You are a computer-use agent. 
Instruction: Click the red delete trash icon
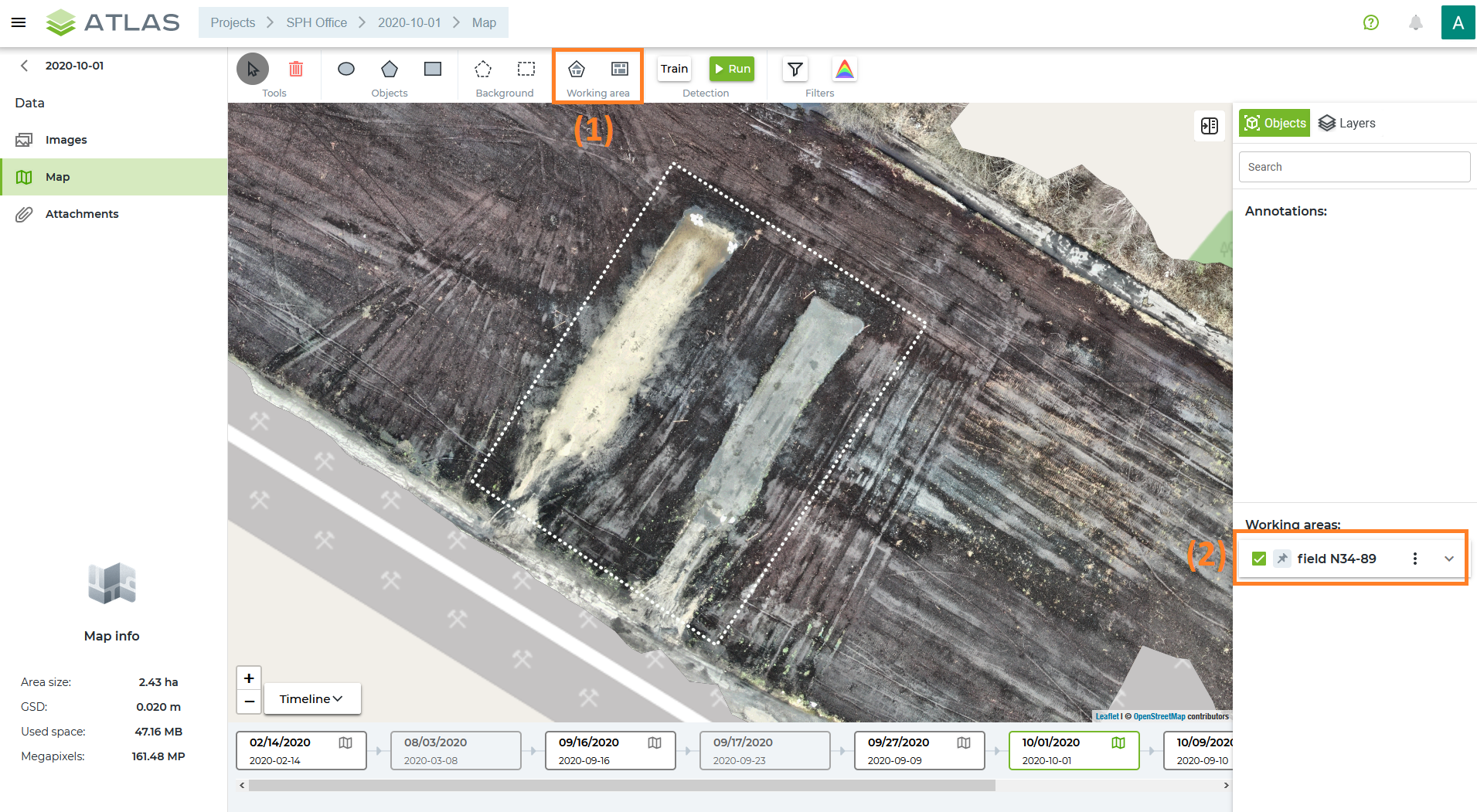[296, 69]
